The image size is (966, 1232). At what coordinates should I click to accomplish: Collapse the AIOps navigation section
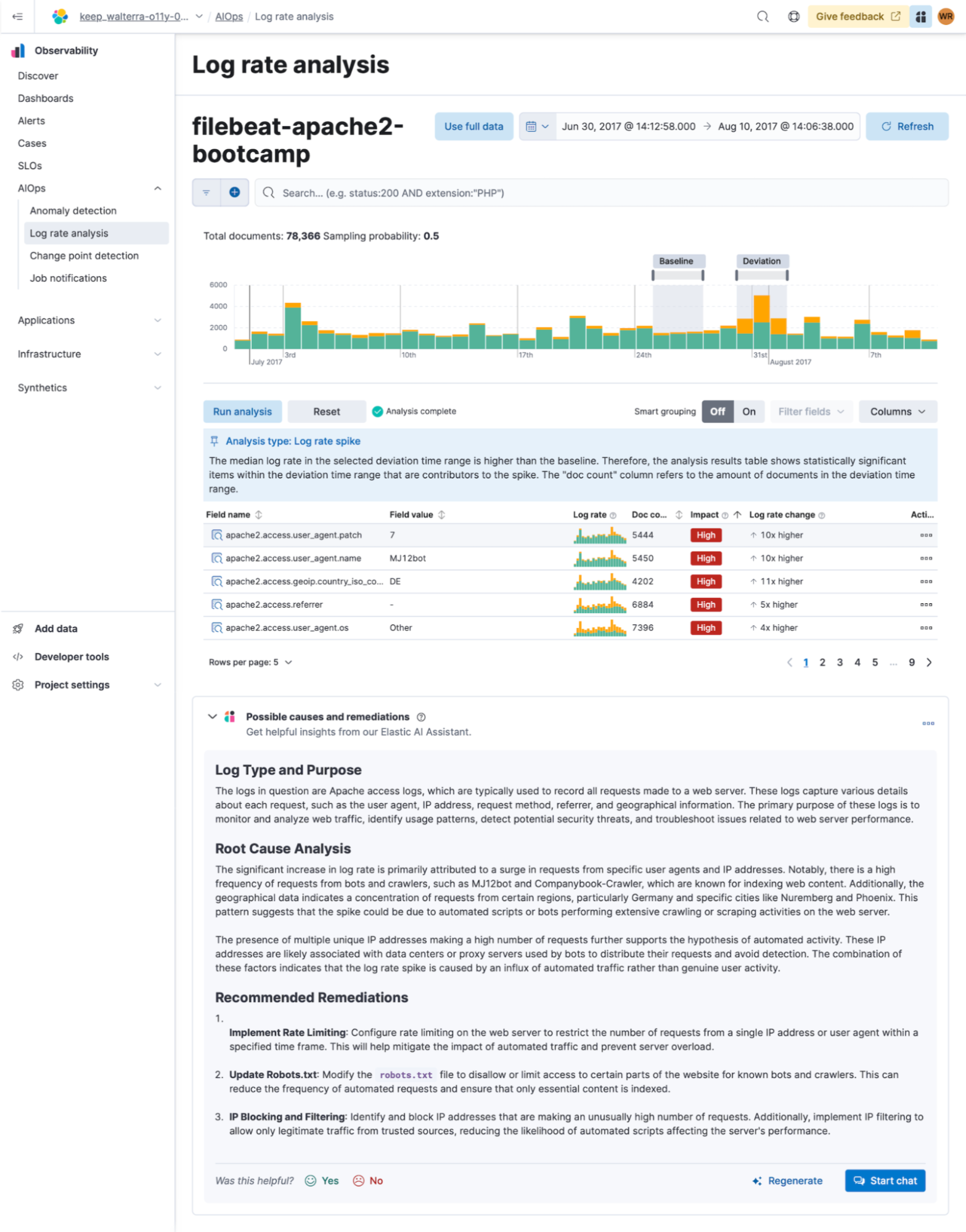158,189
